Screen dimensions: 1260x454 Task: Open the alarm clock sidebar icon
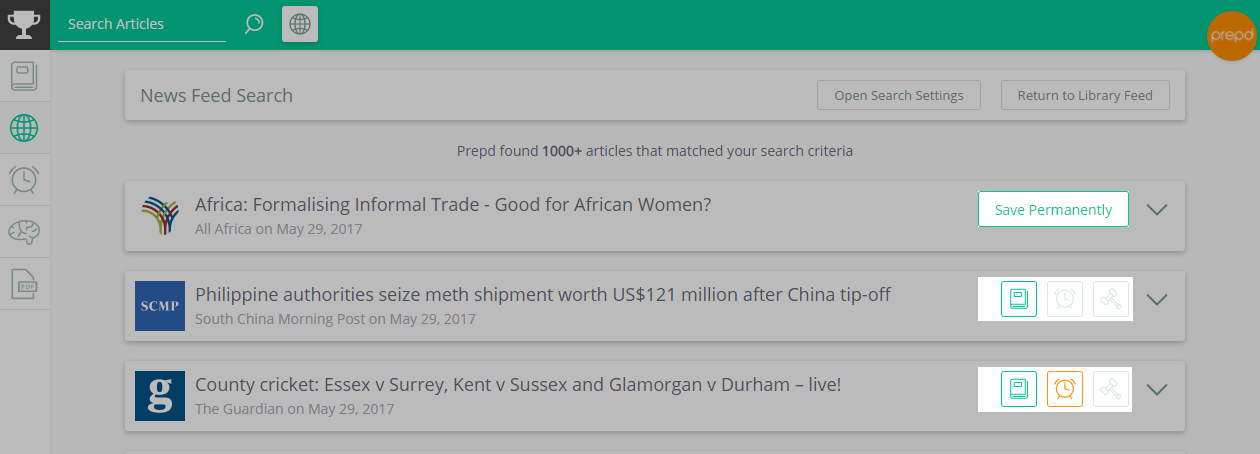[x=24, y=180]
